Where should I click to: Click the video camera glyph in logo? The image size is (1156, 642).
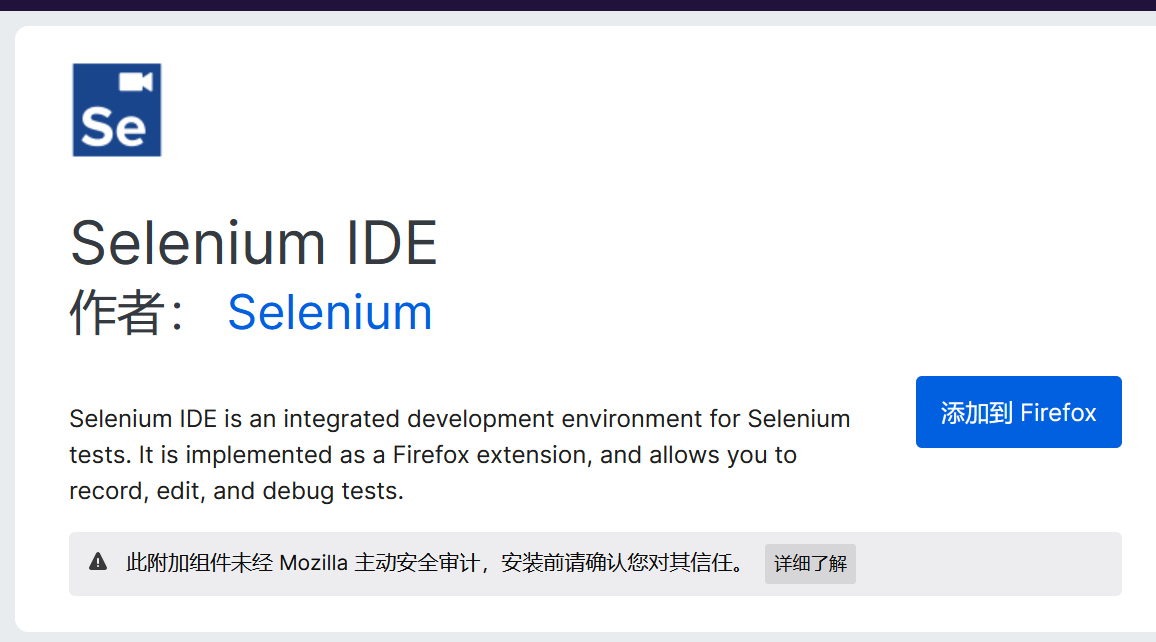click(136, 82)
